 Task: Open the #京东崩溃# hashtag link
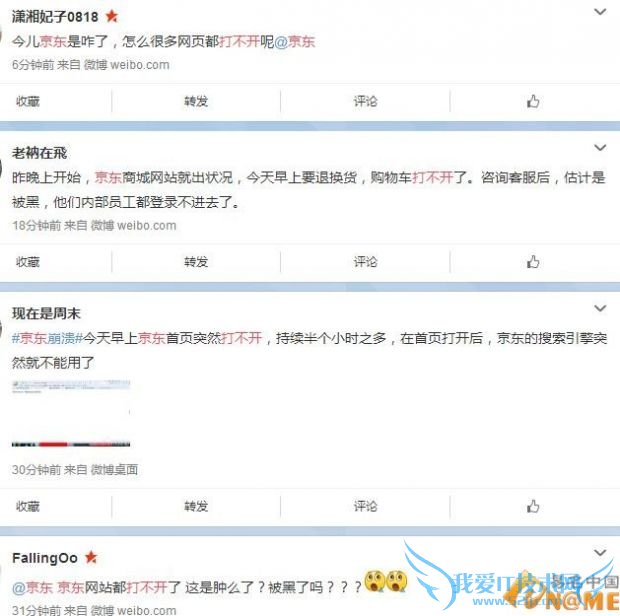click(47, 338)
